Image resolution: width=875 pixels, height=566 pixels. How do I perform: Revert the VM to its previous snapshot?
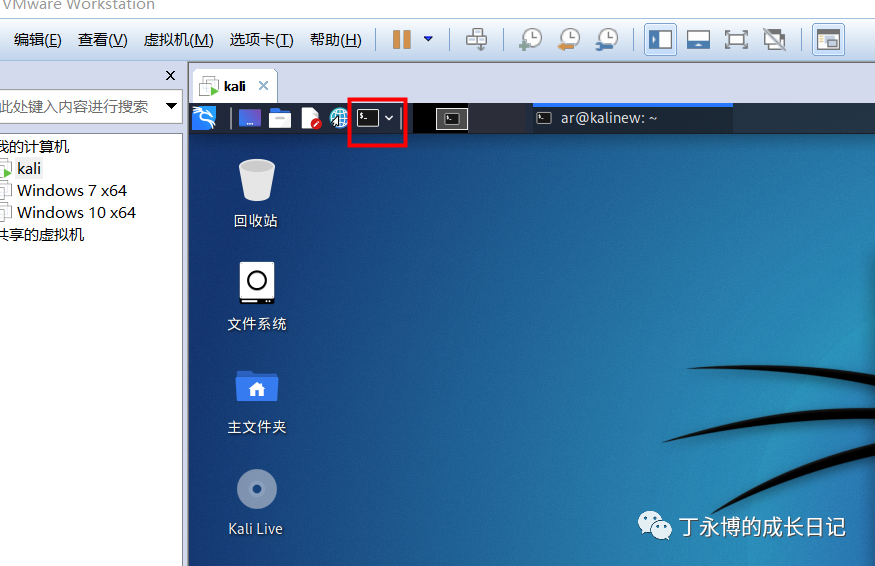(x=569, y=40)
